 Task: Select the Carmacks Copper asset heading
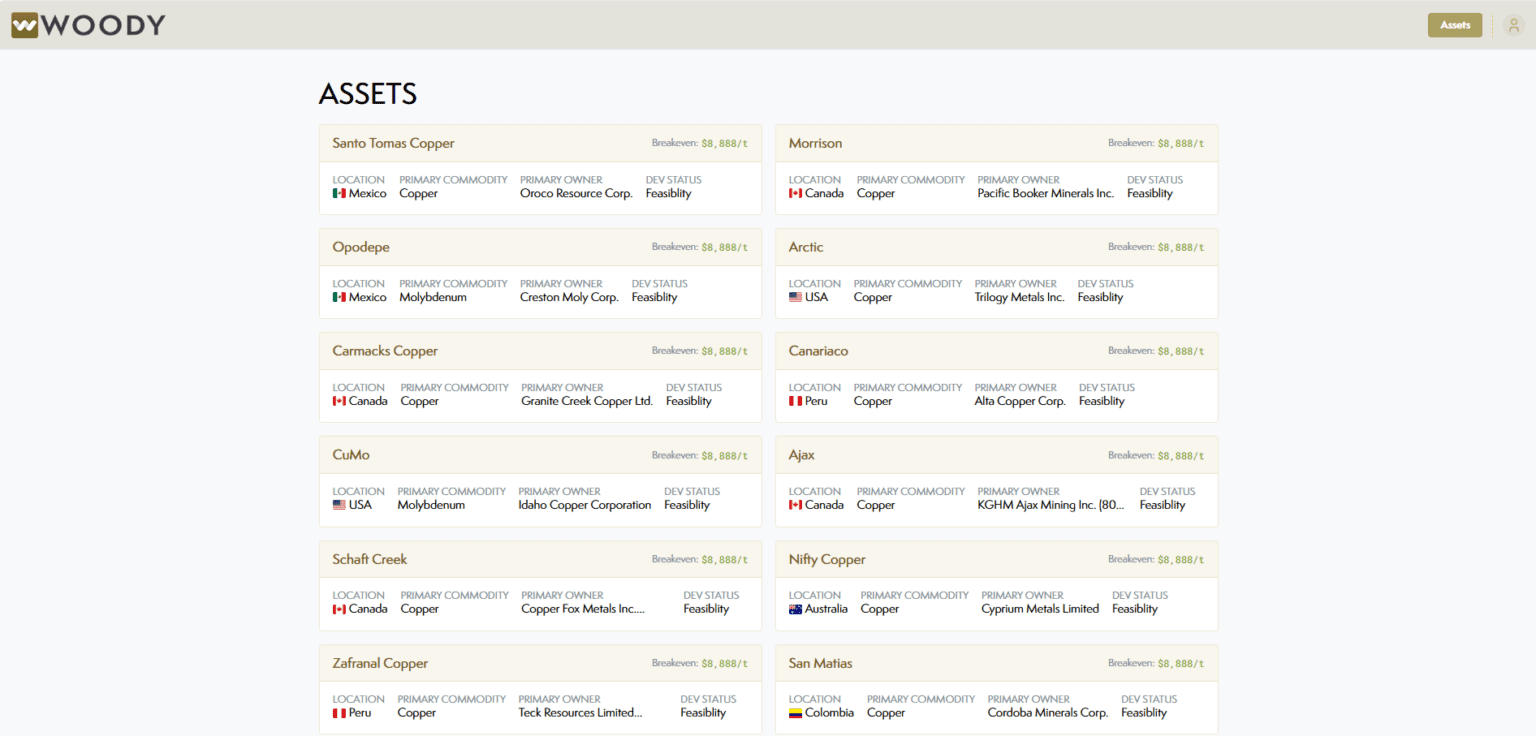(385, 351)
